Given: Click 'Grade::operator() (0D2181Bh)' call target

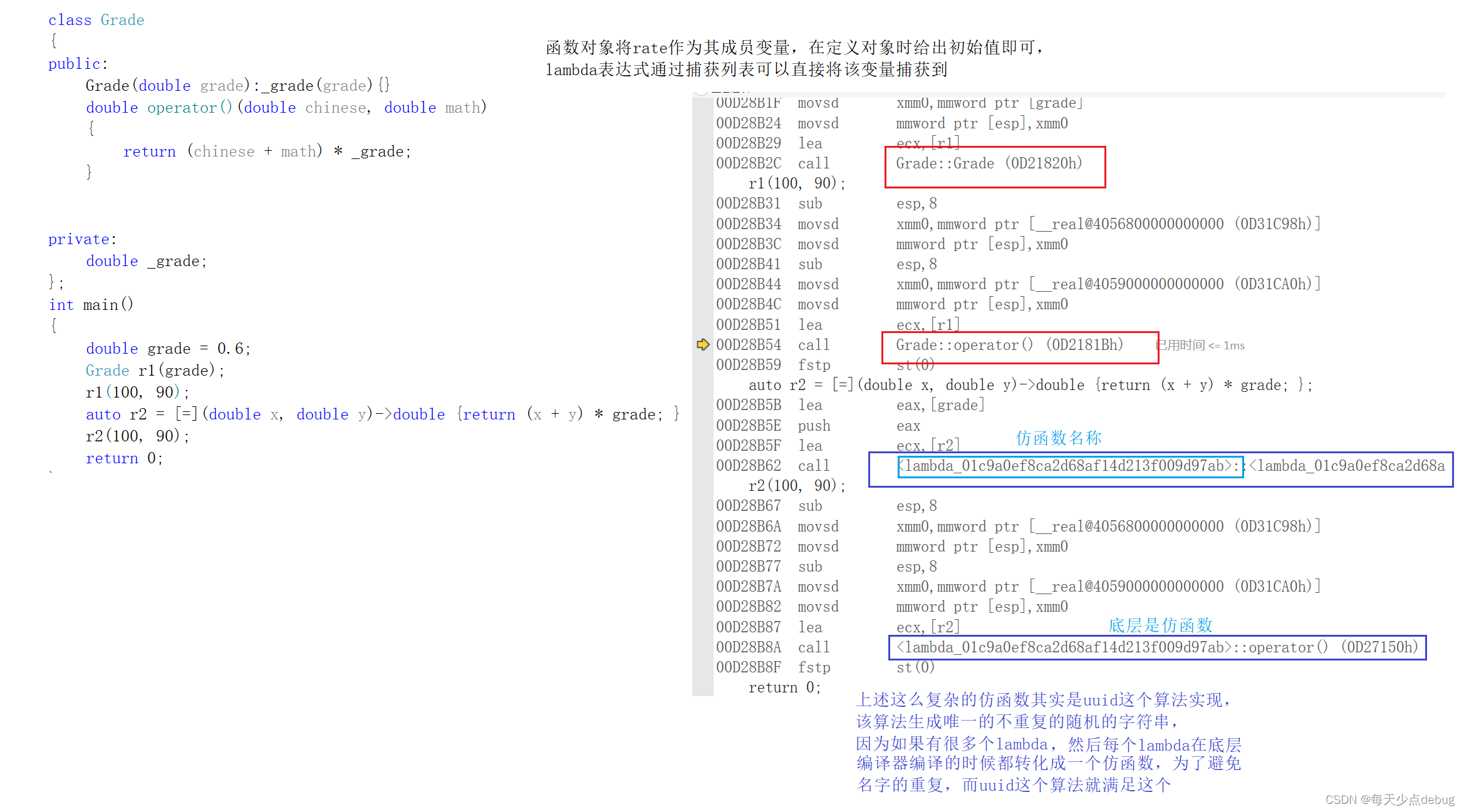Looking at the screenshot, I should (x=1010, y=345).
